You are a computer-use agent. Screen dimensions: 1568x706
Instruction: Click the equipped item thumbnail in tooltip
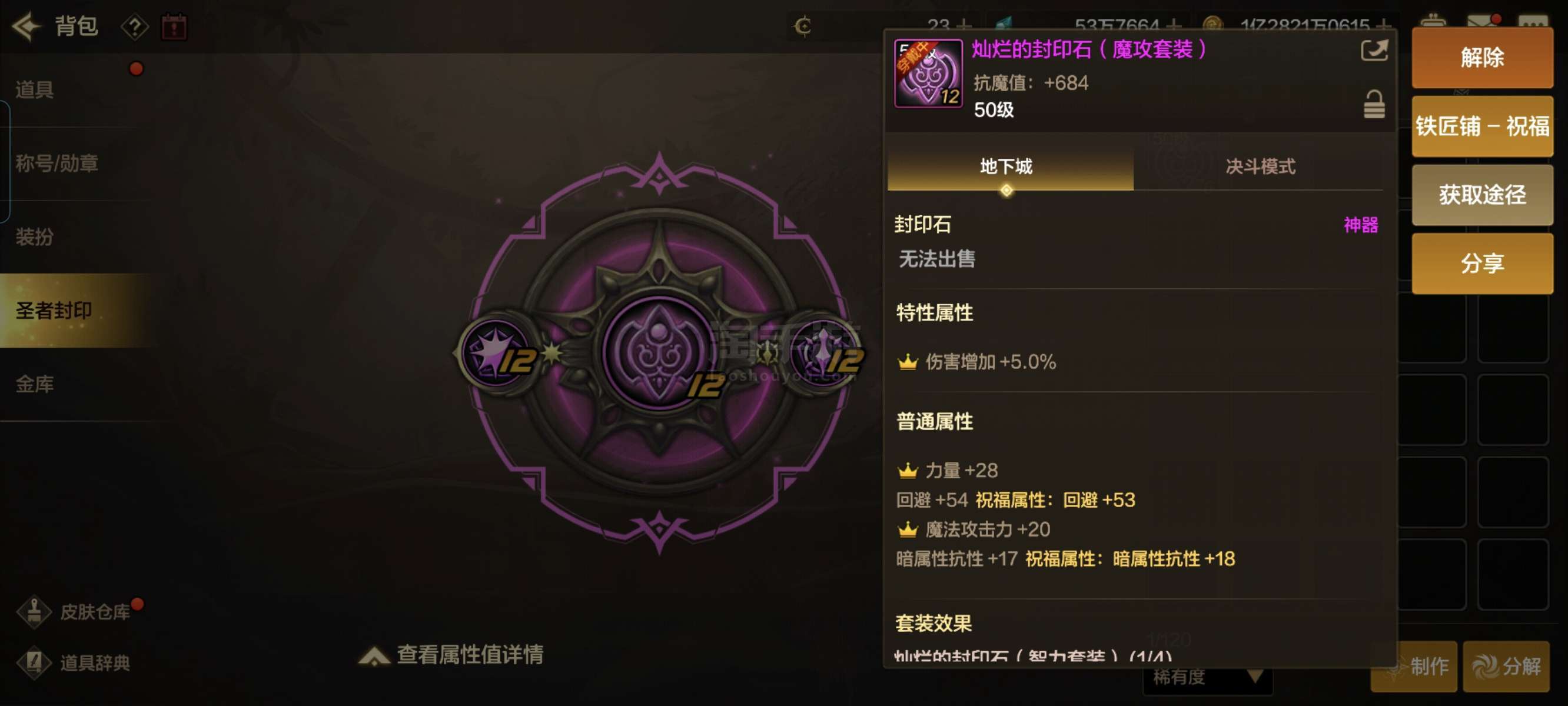point(928,74)
